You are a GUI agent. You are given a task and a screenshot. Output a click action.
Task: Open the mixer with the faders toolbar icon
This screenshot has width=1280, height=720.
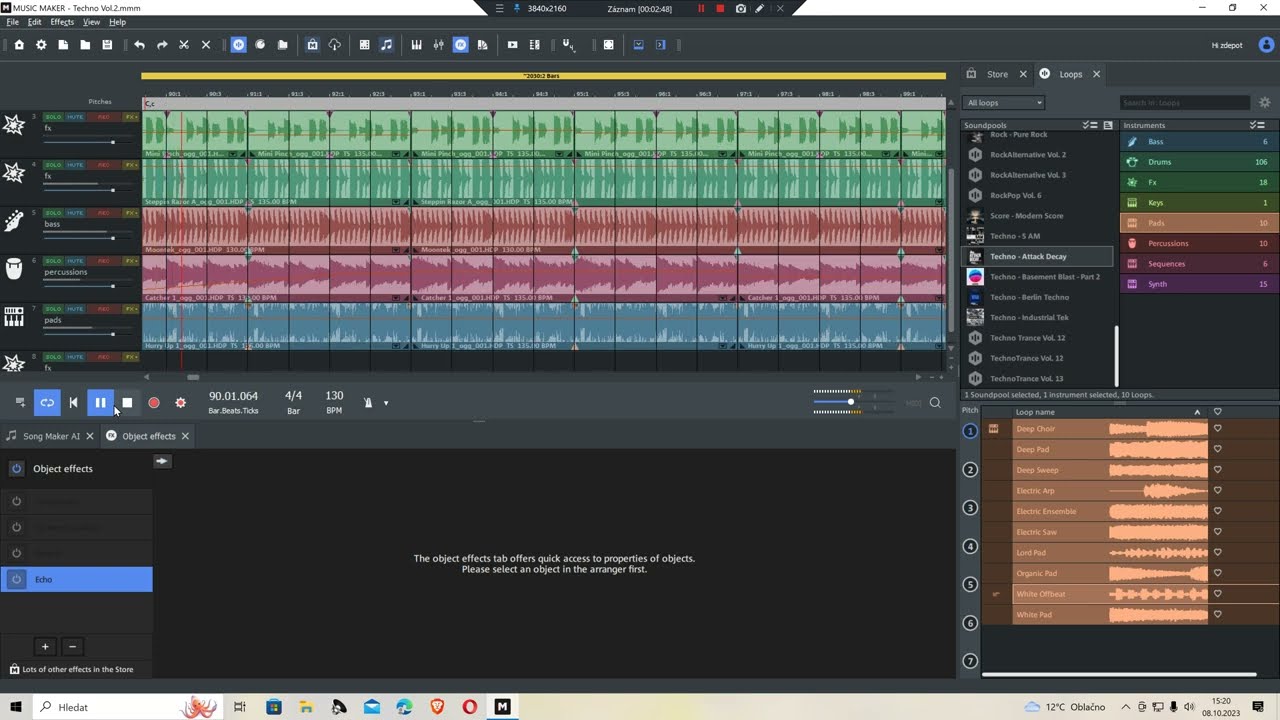[x=438, y=45]
